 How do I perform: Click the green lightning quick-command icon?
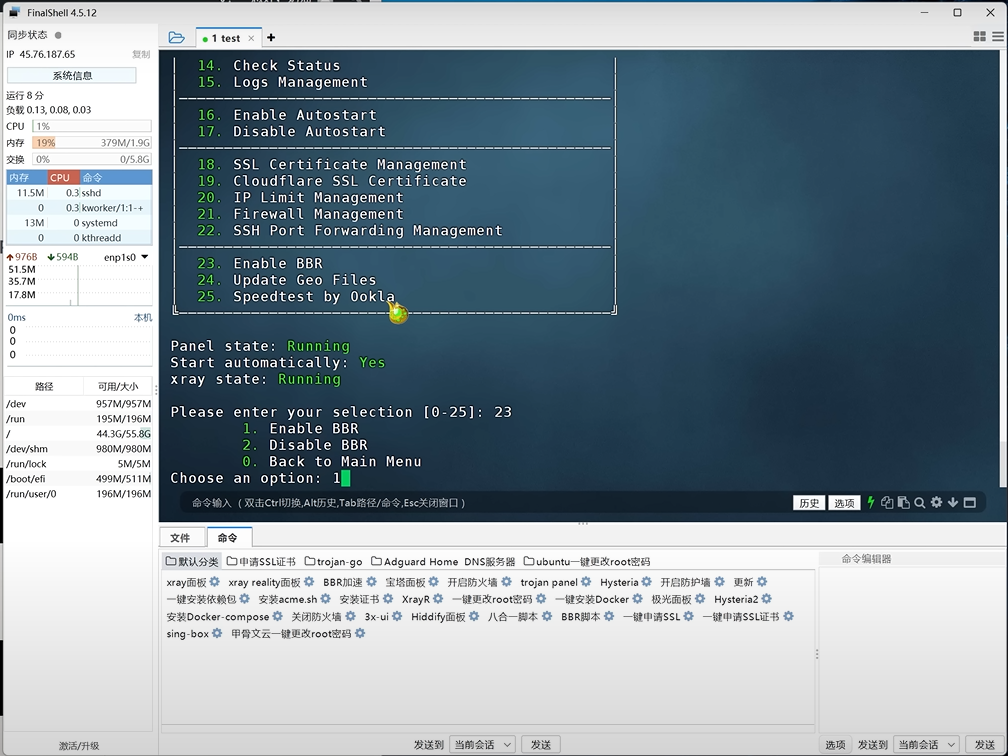[871, 503]
